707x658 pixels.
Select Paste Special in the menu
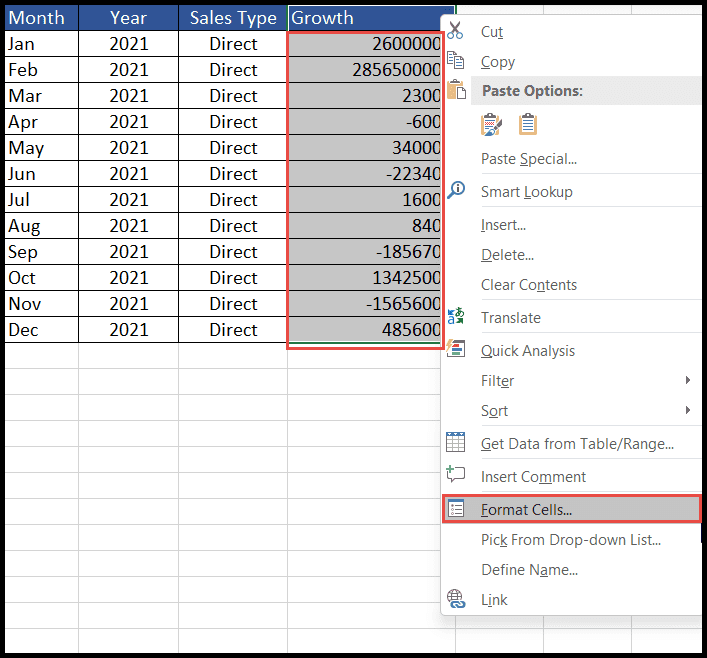coord(528,159)
